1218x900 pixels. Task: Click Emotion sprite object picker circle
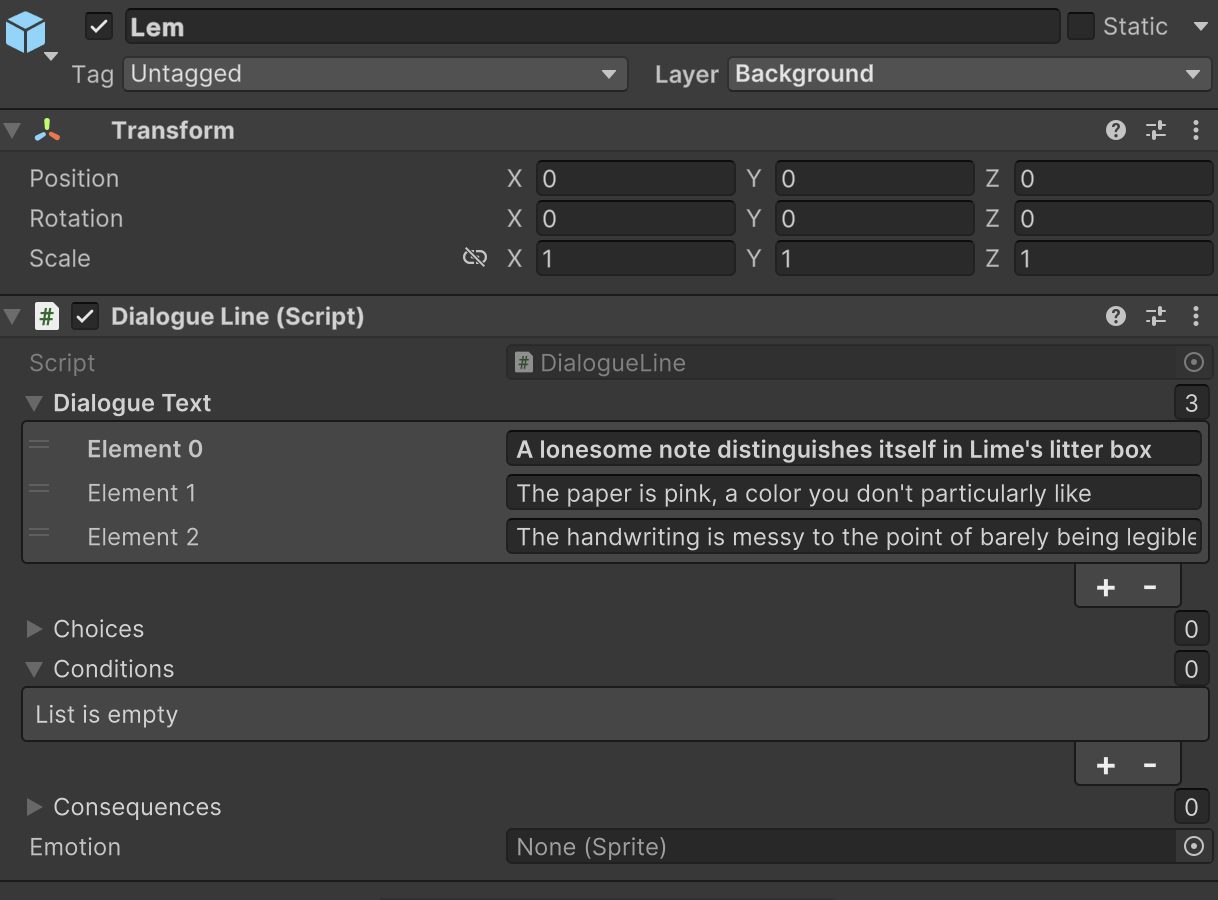(1193, 847)
